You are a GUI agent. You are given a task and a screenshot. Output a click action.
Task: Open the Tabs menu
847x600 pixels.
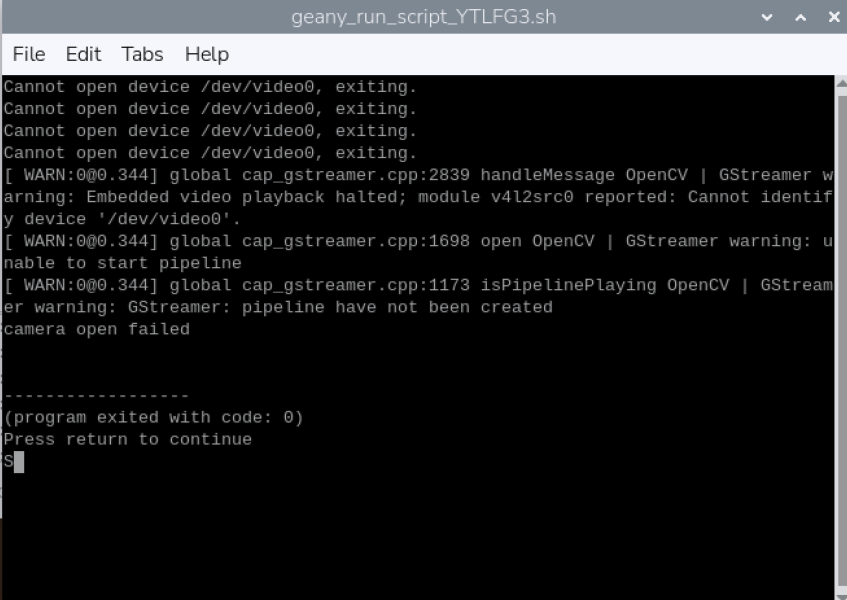(x=142, y=54)
